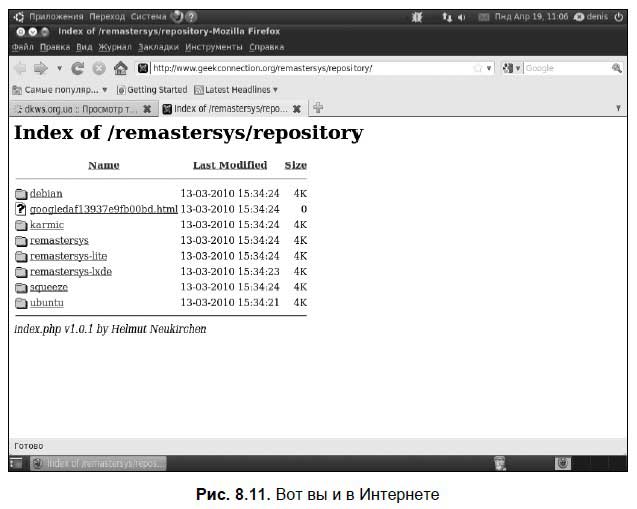Open the list all tabs arrow
637x509 pixels.
[x=618, y=108]
